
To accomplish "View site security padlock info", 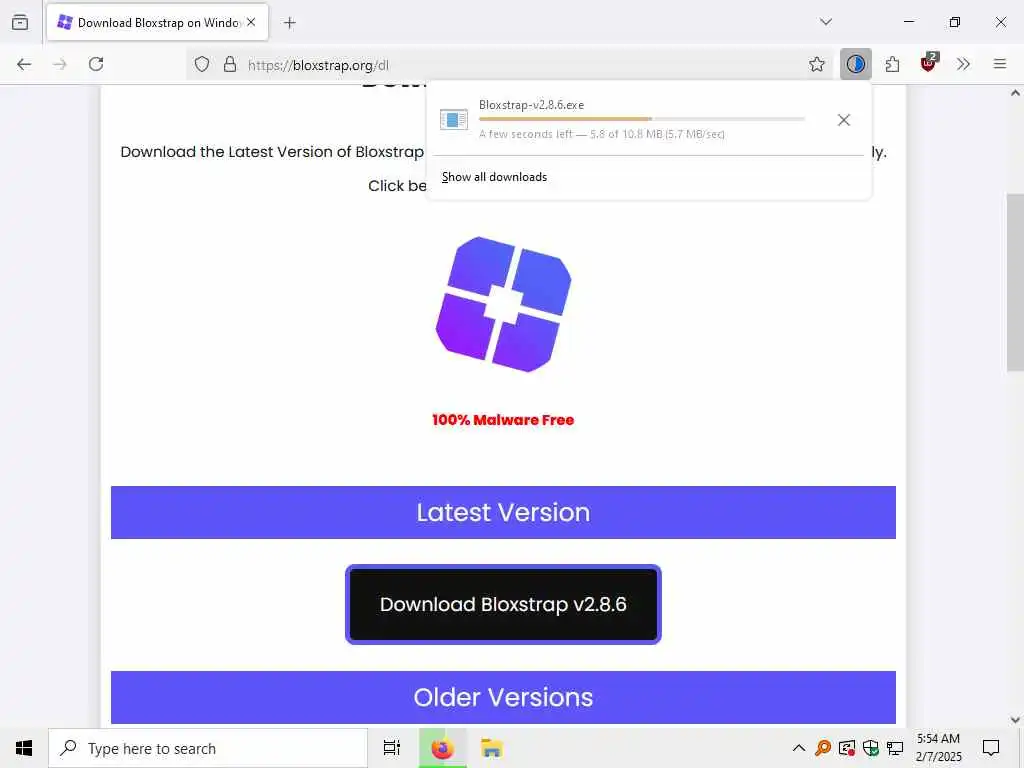I will (x=230, y=64).
